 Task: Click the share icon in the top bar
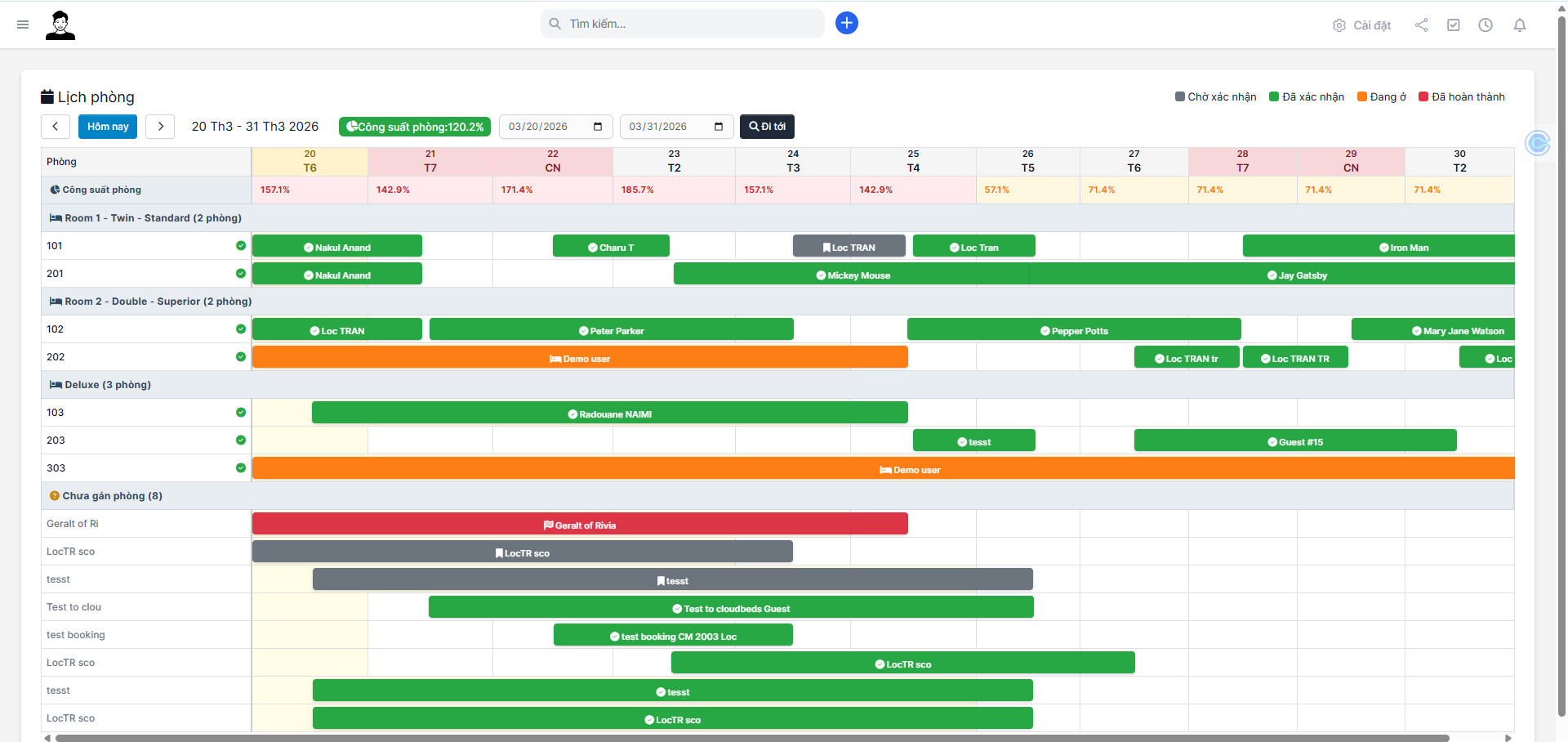pyautogui.click(x=1421, y=25)
